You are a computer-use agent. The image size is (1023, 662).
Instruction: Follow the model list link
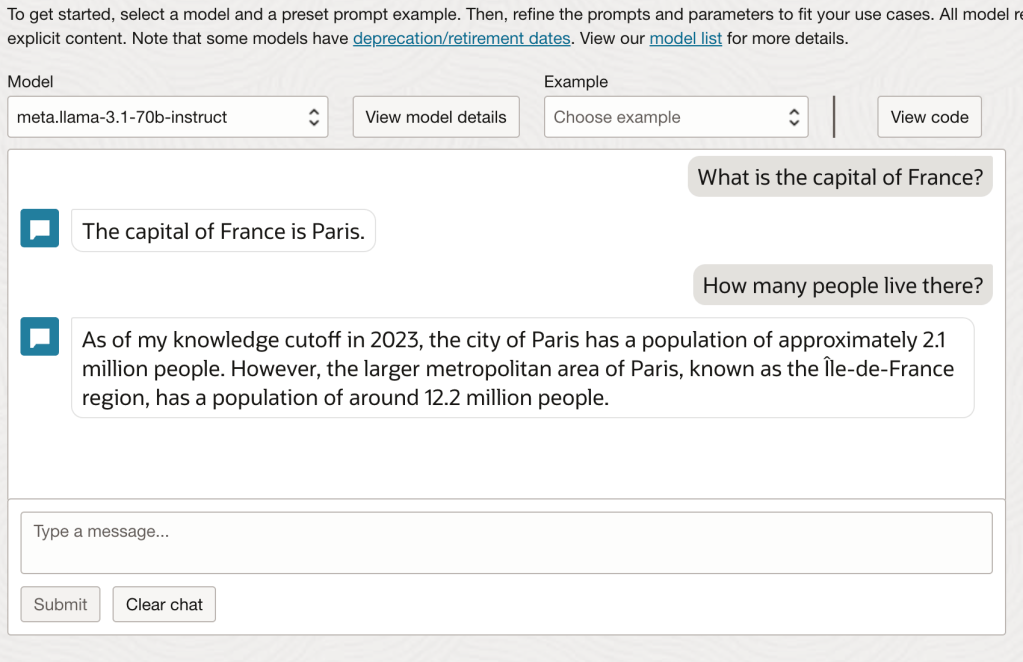coord(685,39)
